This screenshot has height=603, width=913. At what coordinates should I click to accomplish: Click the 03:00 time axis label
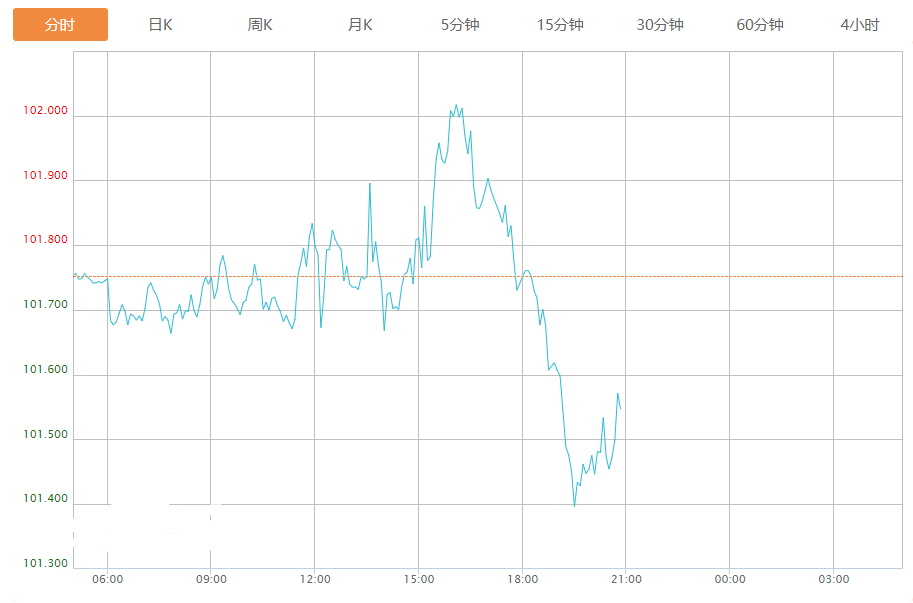(833, 579)
